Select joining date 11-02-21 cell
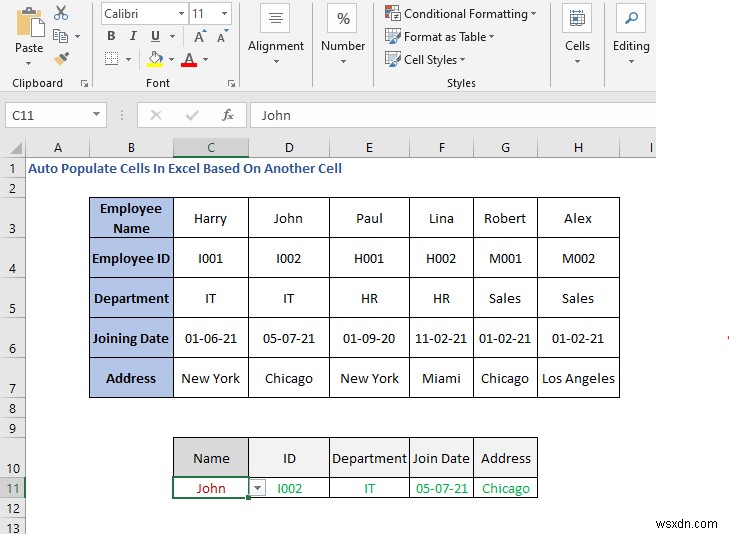The width and height of the screenshot is (729, 534). click(x=441, y=338)
